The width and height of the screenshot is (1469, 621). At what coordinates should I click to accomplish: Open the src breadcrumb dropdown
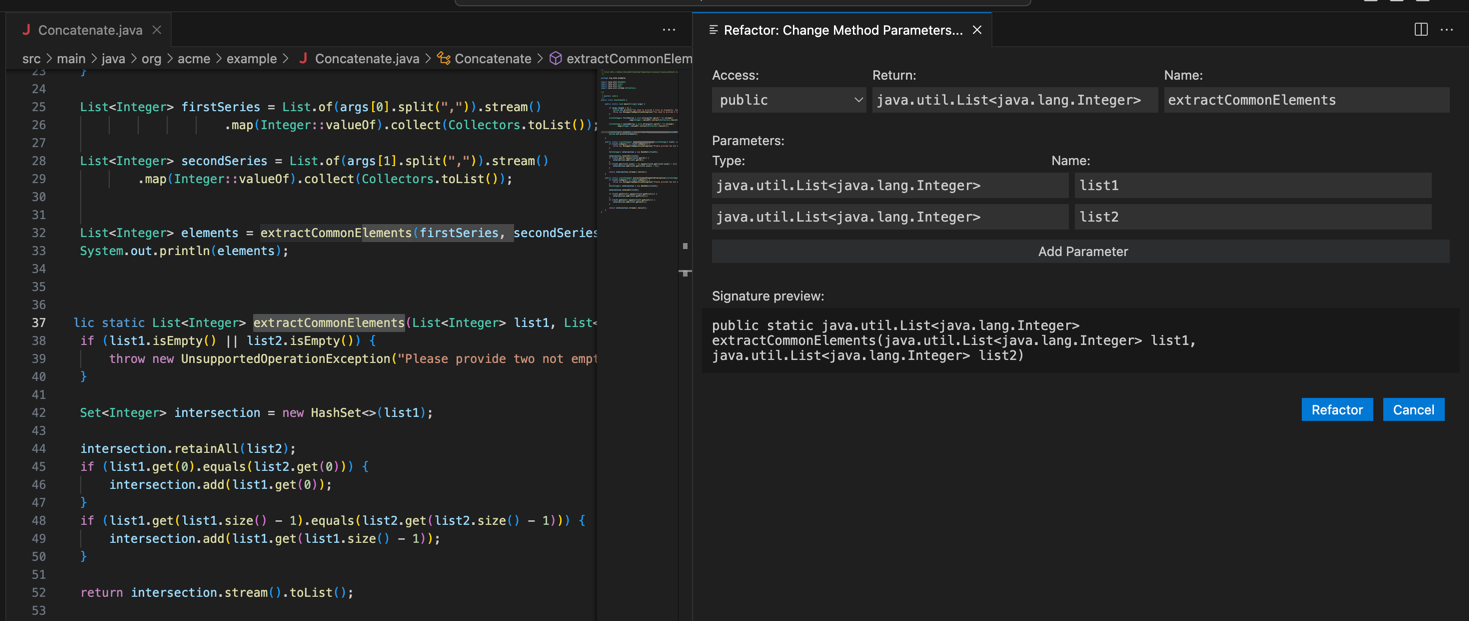pos(31,58)
